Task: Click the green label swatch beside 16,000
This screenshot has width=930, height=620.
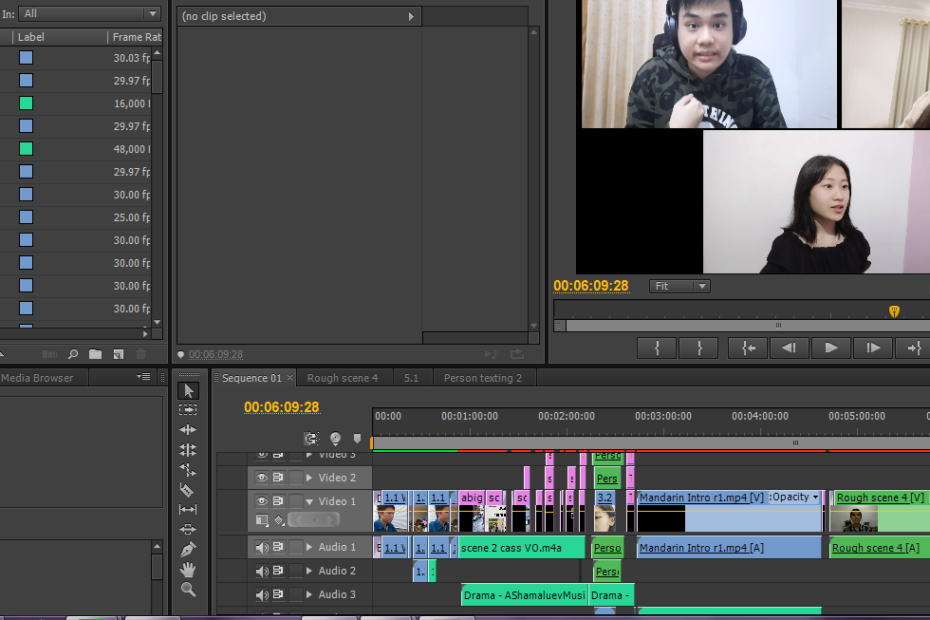Action: [x=26, y=103]
